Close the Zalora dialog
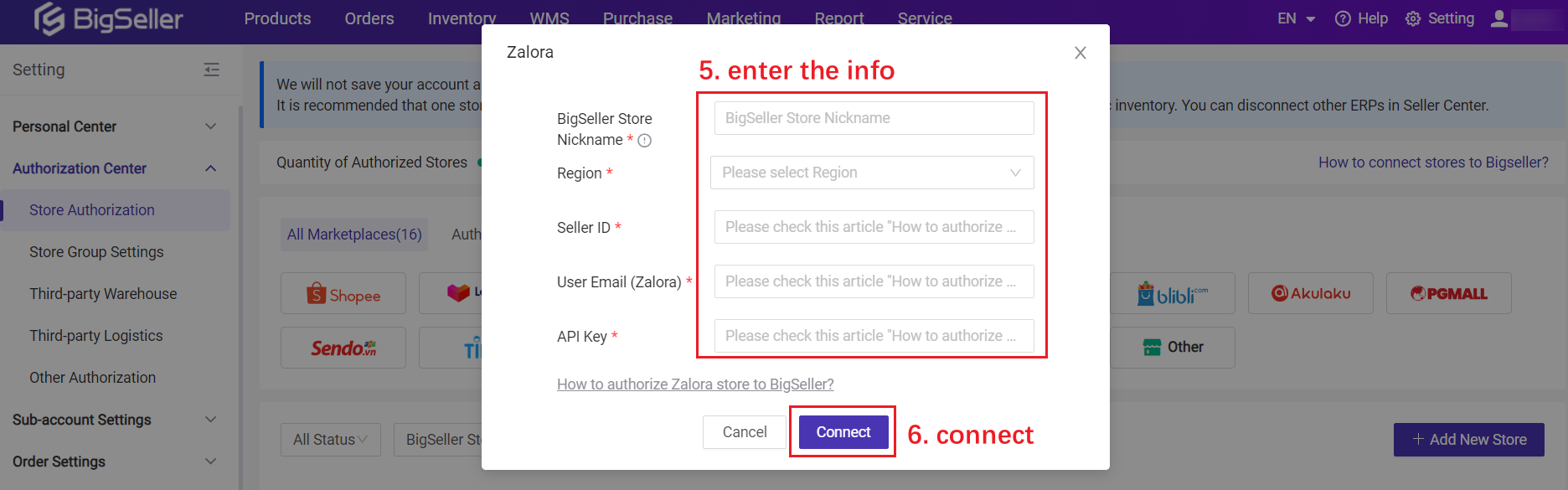This screenshot has height=490, width=1568. [x=1081, y=53]
